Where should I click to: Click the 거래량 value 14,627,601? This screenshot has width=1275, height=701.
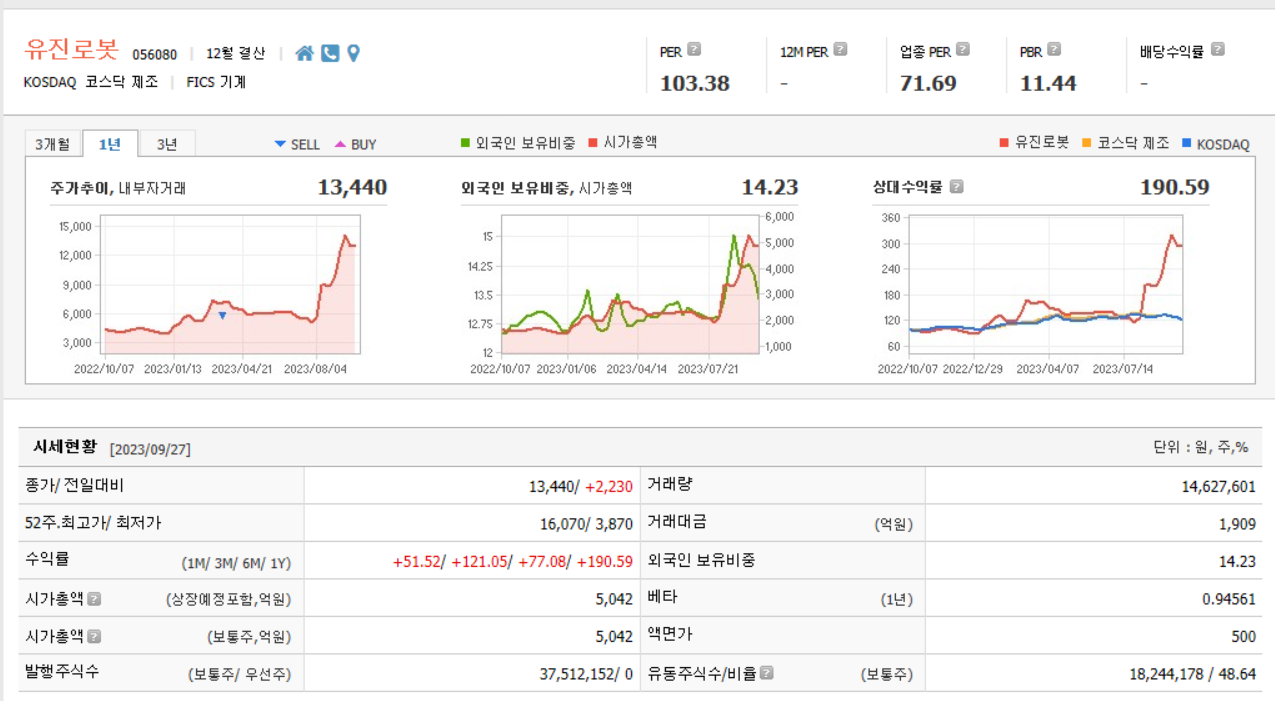[x=1218, y=486]
